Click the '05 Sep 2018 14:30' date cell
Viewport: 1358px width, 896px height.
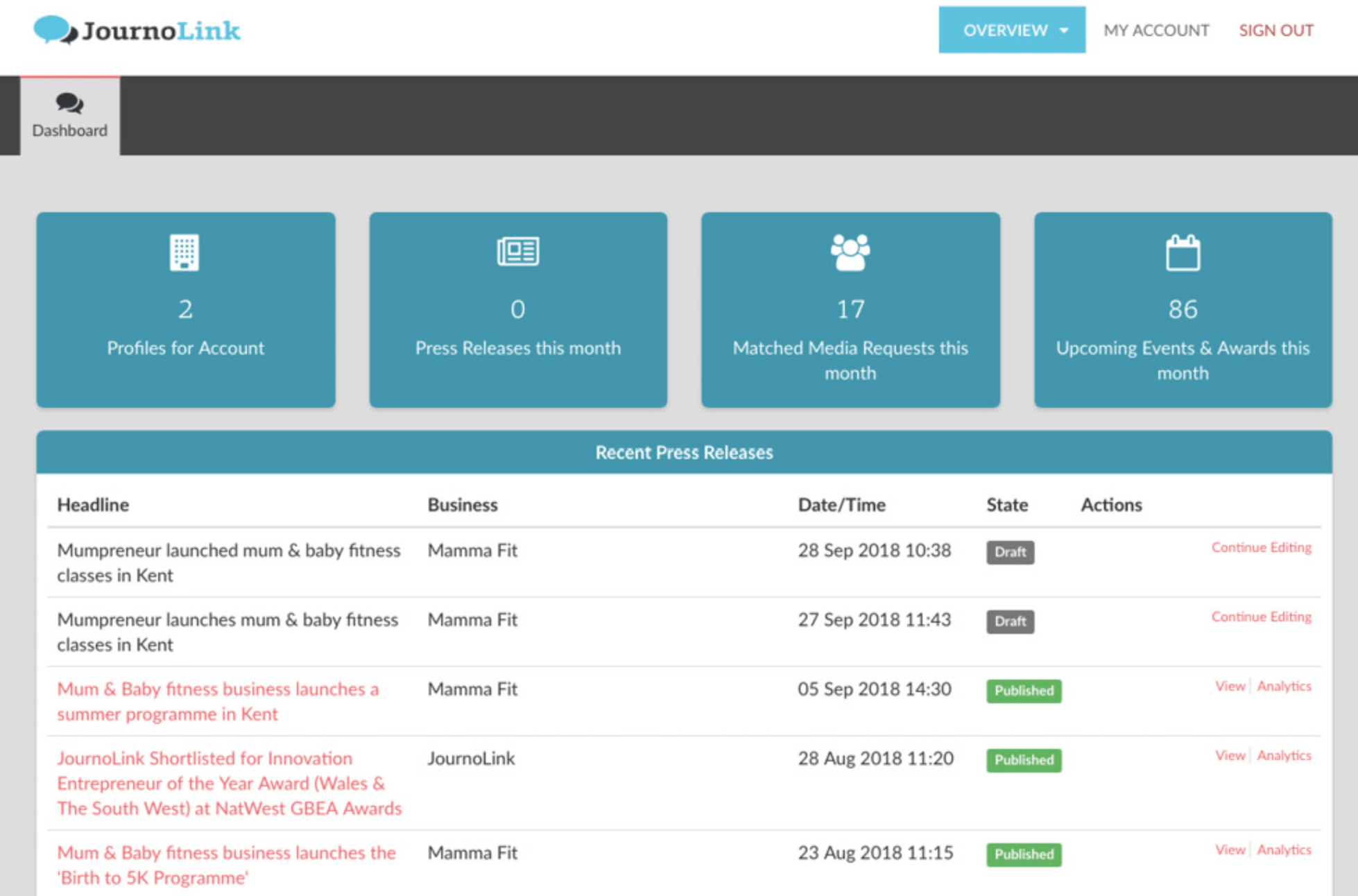pyautogui.click(x=874, y=689)
